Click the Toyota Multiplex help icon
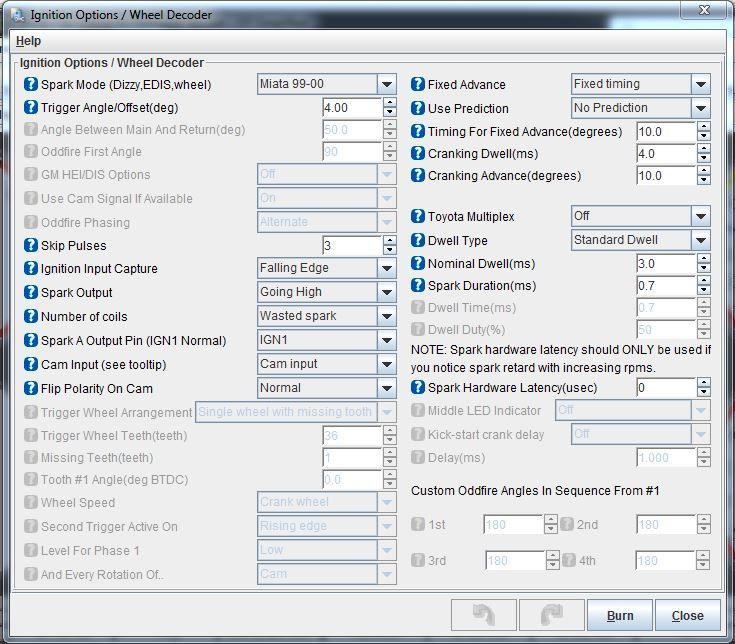Viewport: 735px width, 644px height. (x=418, y=217)
